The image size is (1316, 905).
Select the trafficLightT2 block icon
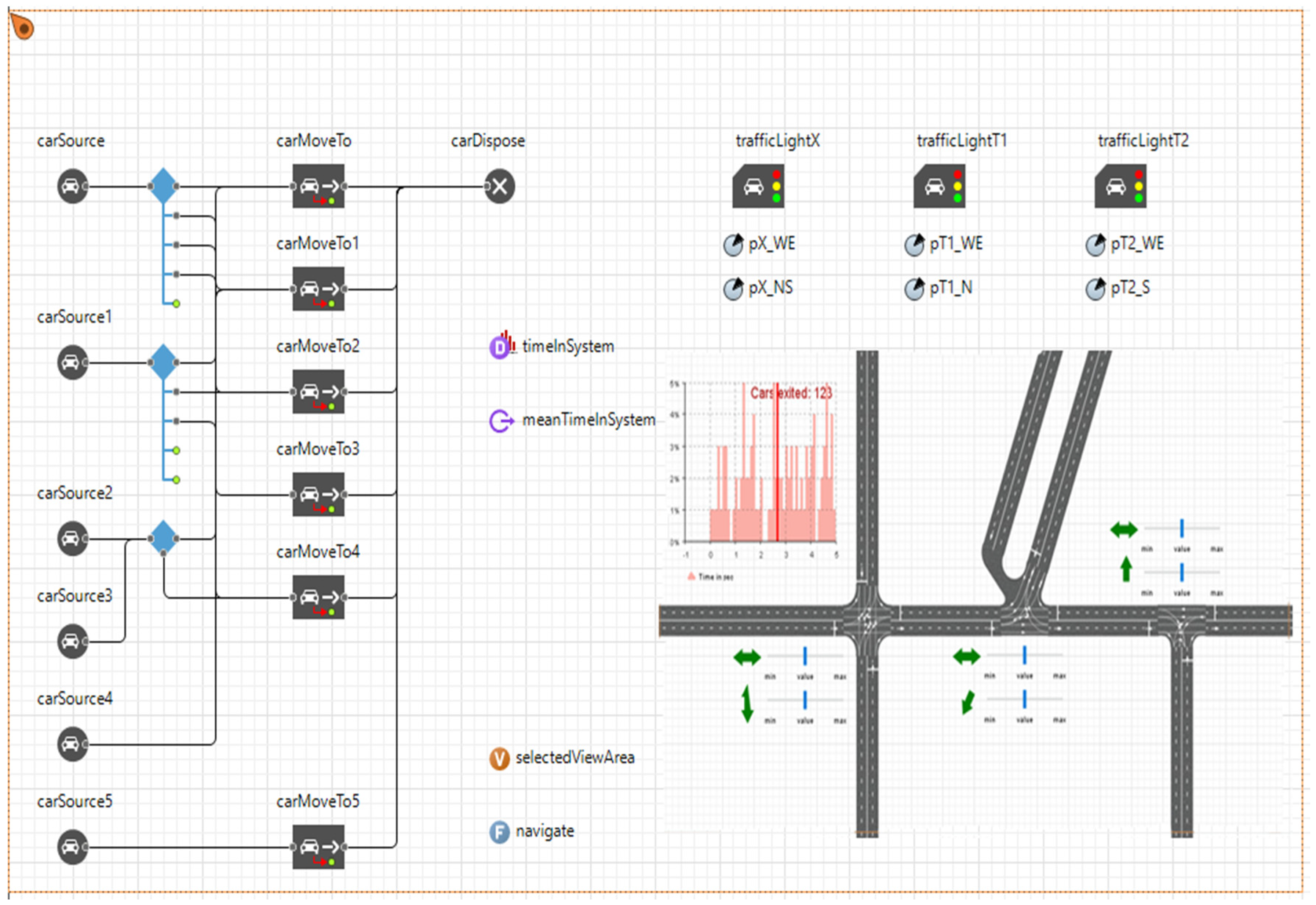[x=1120, y=186]
